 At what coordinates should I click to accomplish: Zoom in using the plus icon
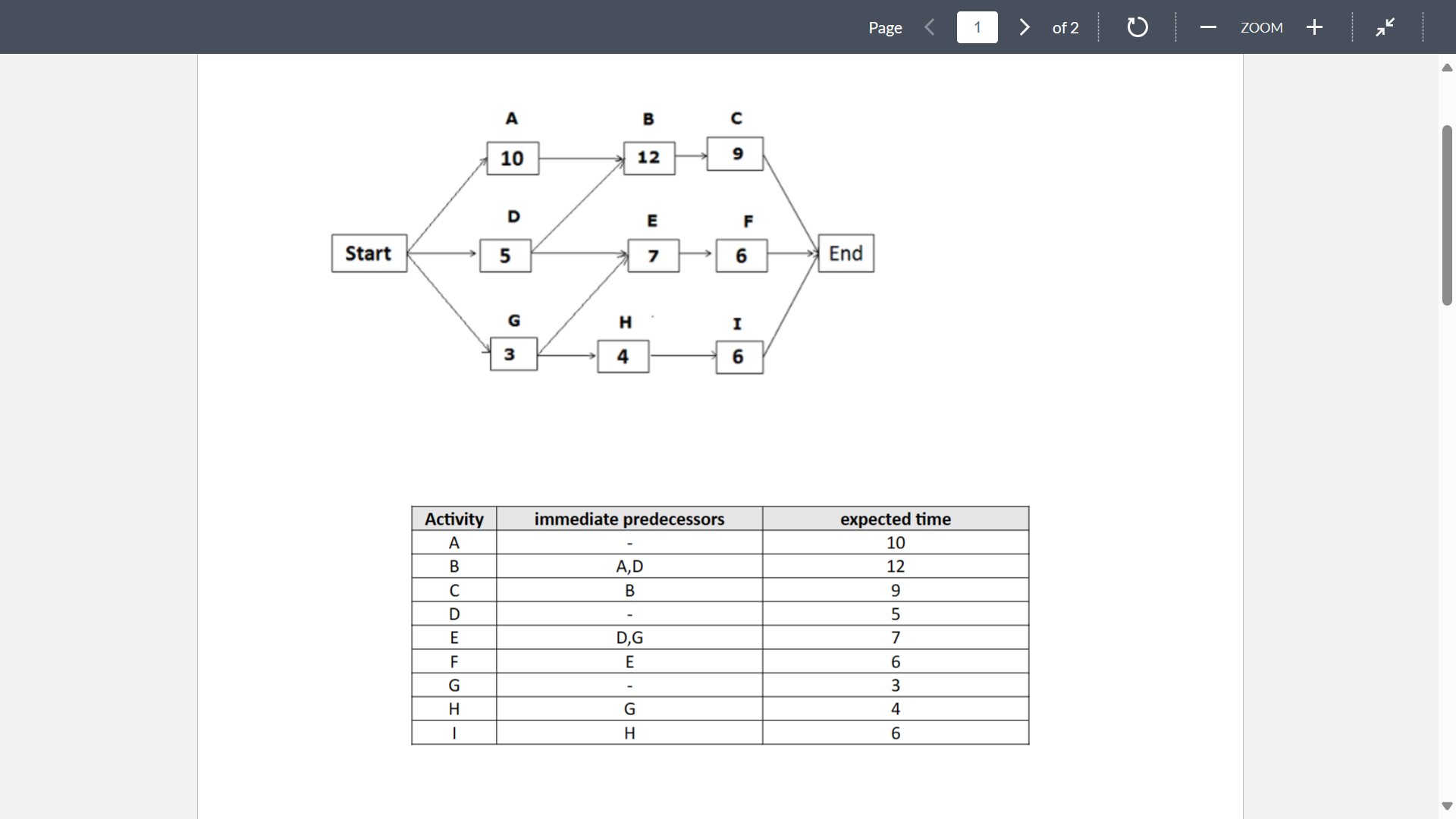click(1314, 27)
